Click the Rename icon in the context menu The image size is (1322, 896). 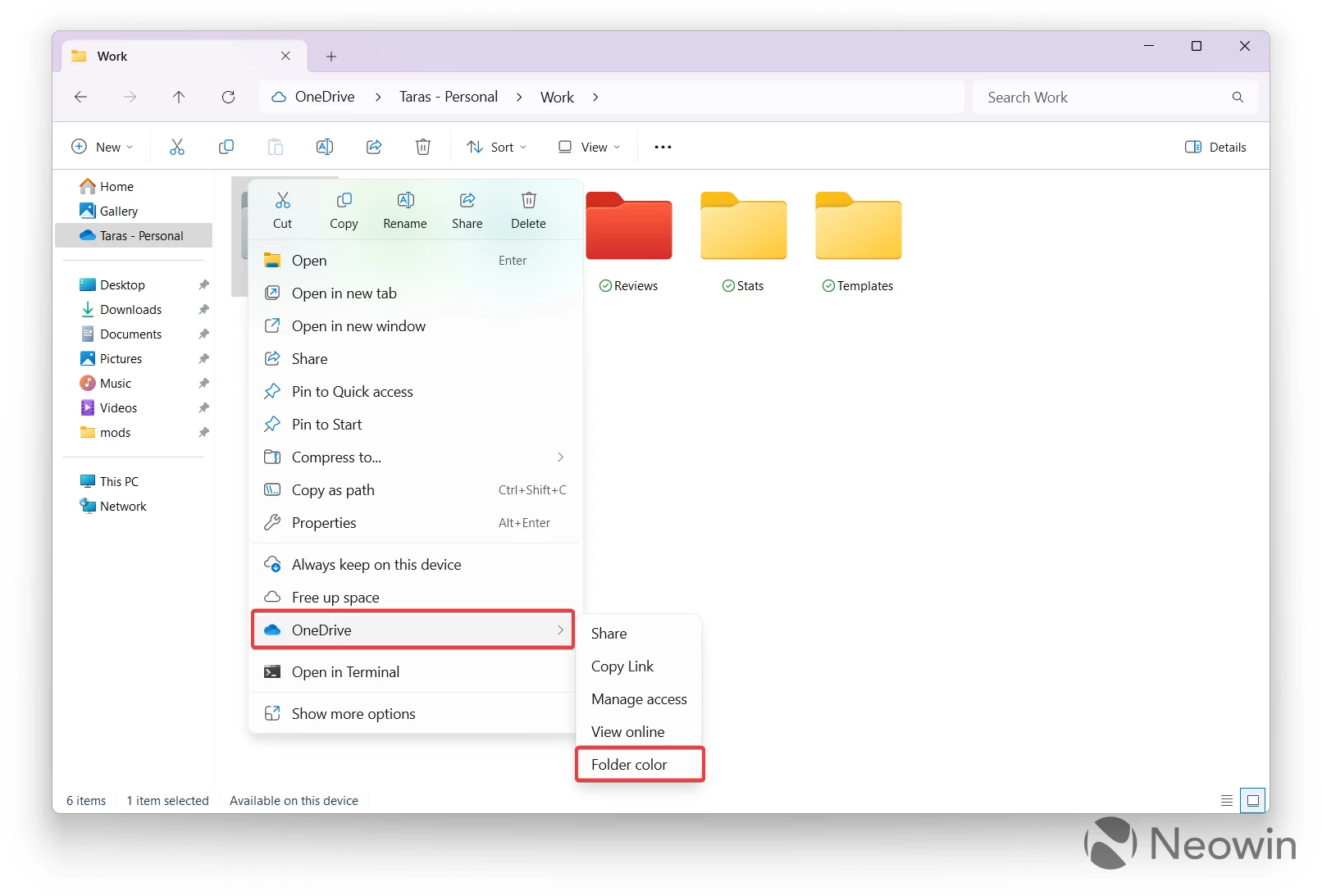[404, 210]
